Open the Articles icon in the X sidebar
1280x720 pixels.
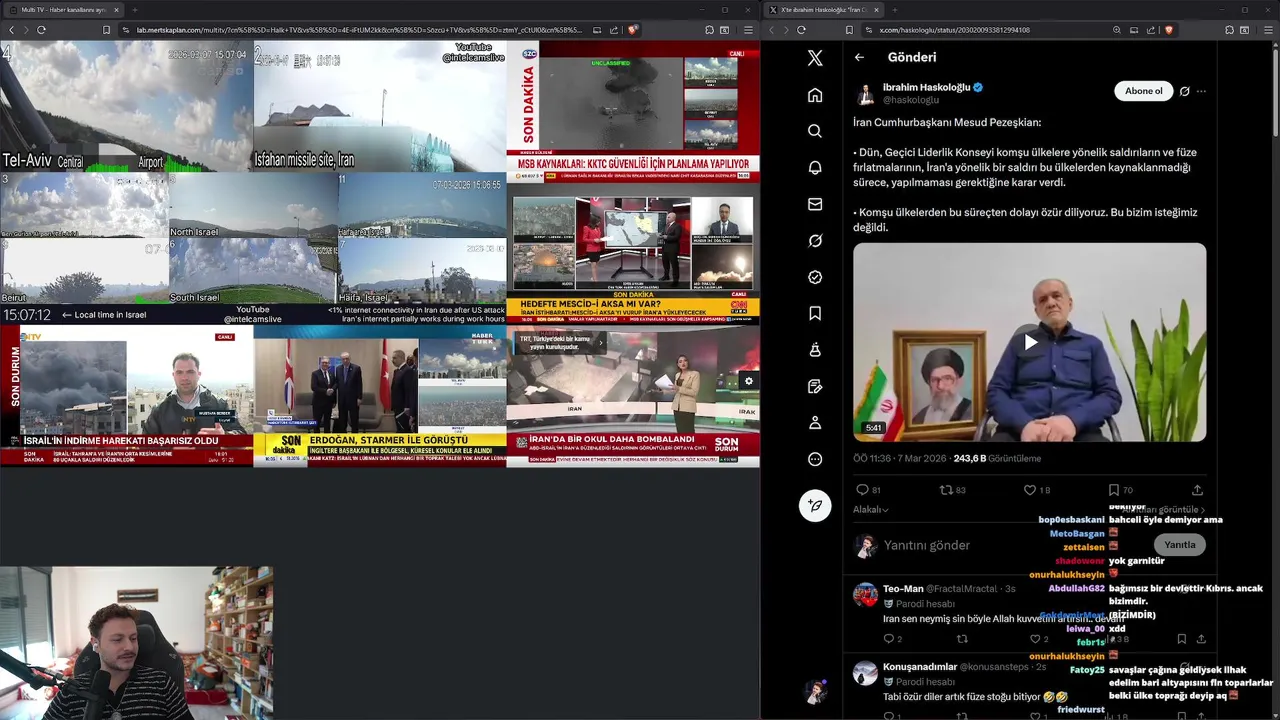click(815, 387)
